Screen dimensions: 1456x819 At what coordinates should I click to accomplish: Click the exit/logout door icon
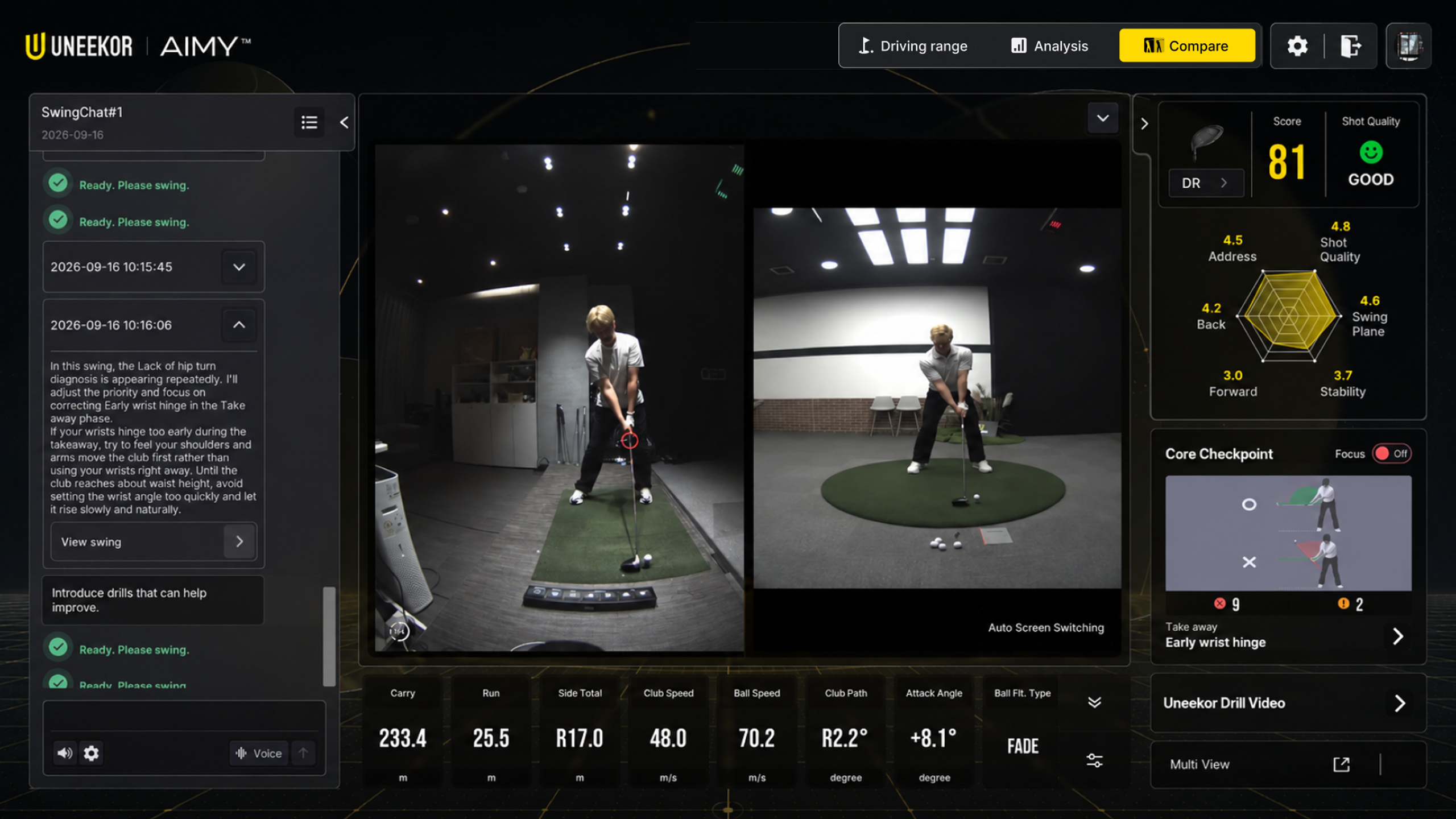[x=1351, y=46]
